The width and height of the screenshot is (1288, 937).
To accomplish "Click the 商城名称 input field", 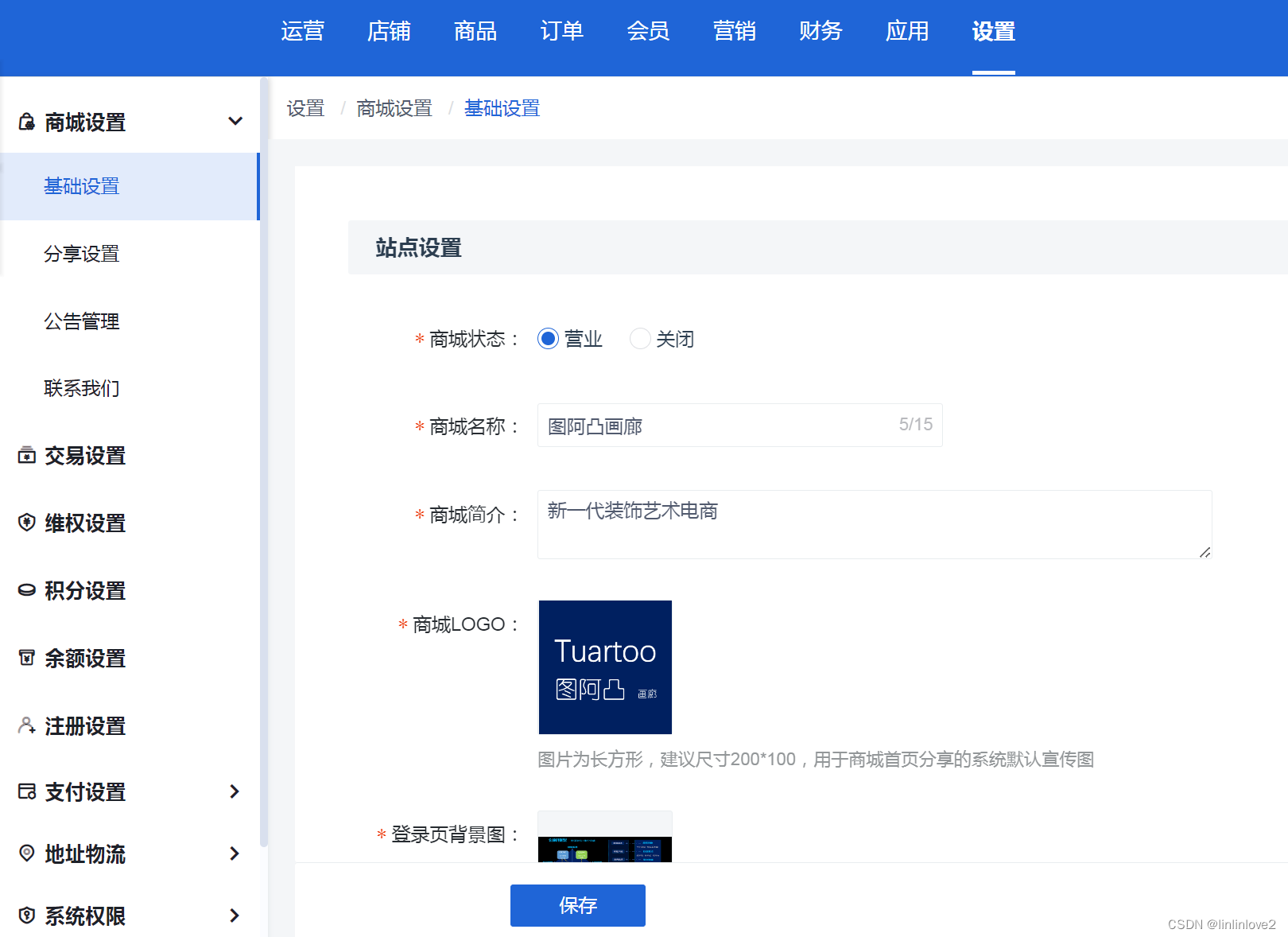I will pyautogui.click(x=740, y=426).
